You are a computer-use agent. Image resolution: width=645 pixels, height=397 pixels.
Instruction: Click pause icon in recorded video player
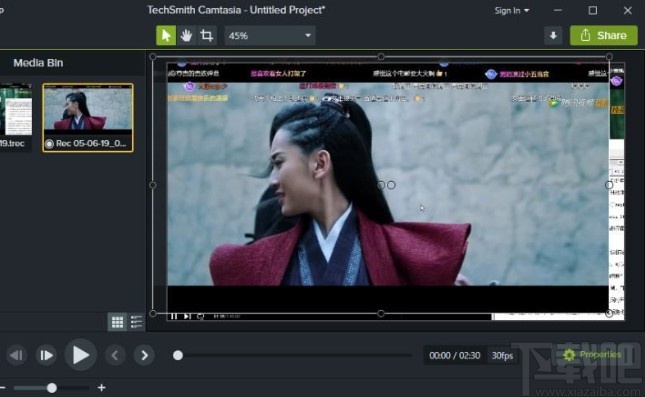(174, 316)
